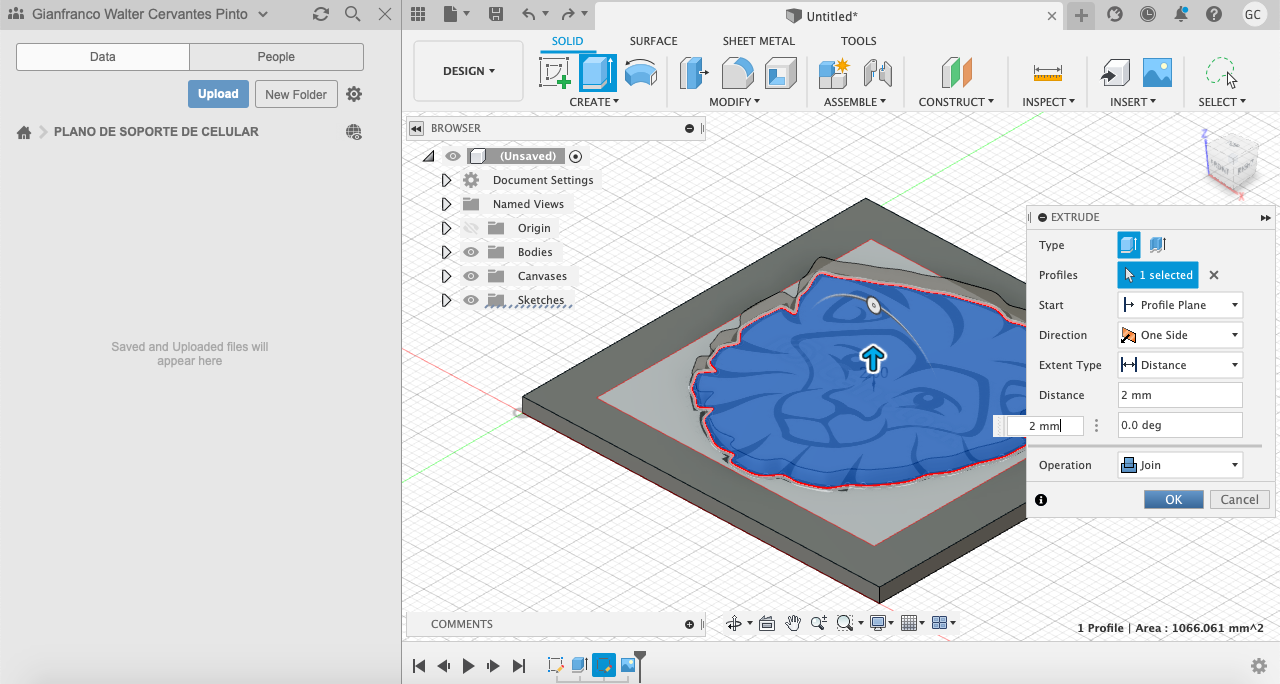The image size is (1280, 684).
Task: Click the New Folder button
Action: [296, 94]
